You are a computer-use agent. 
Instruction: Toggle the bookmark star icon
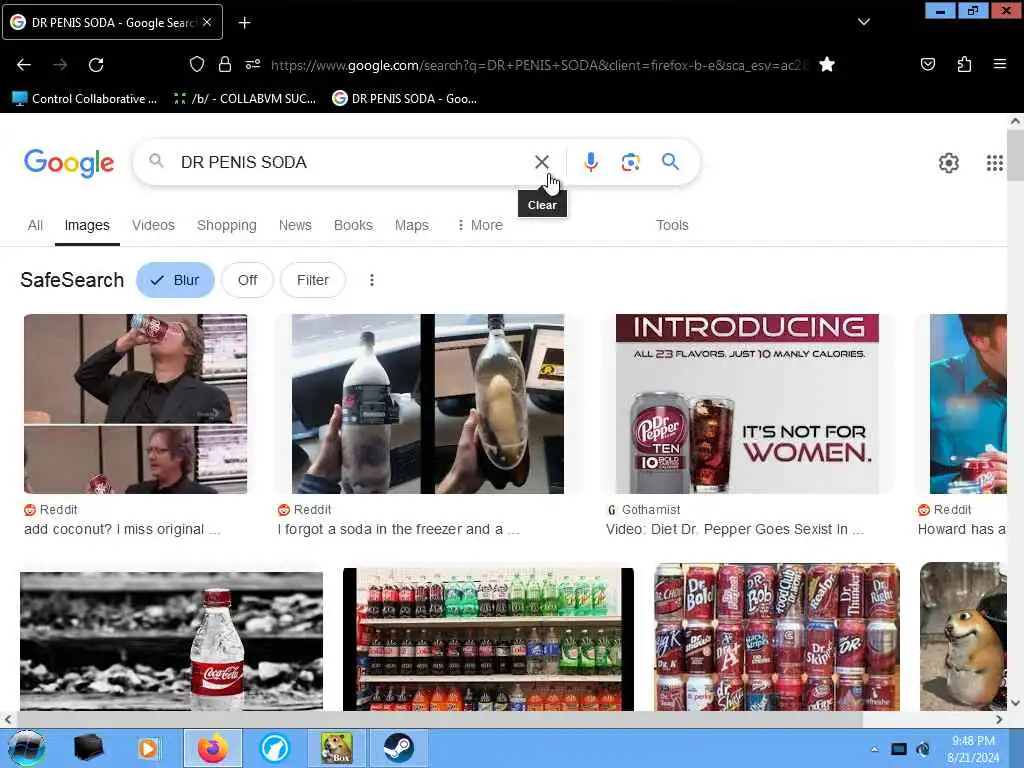(827, 64)
